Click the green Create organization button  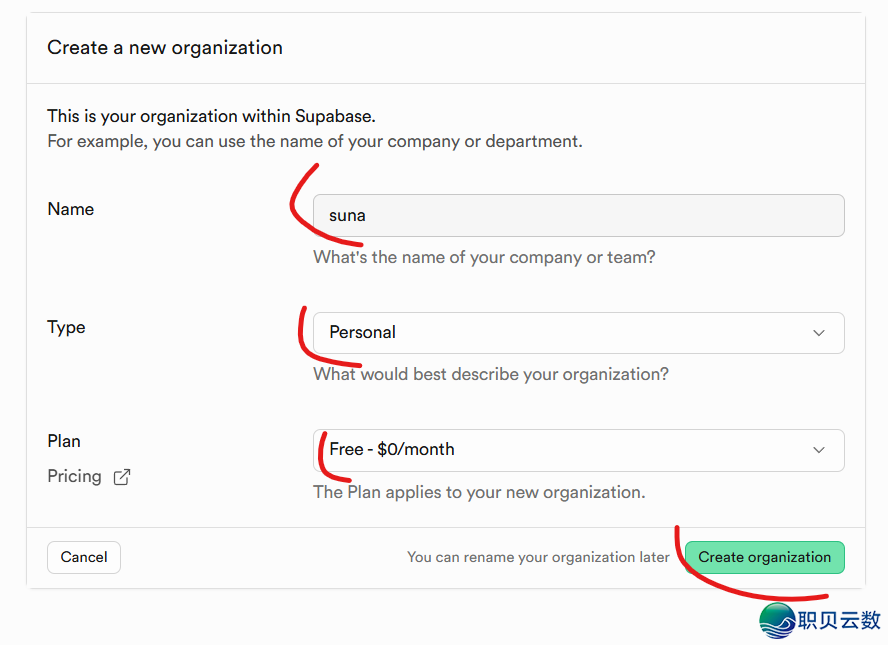coord(765,557)
